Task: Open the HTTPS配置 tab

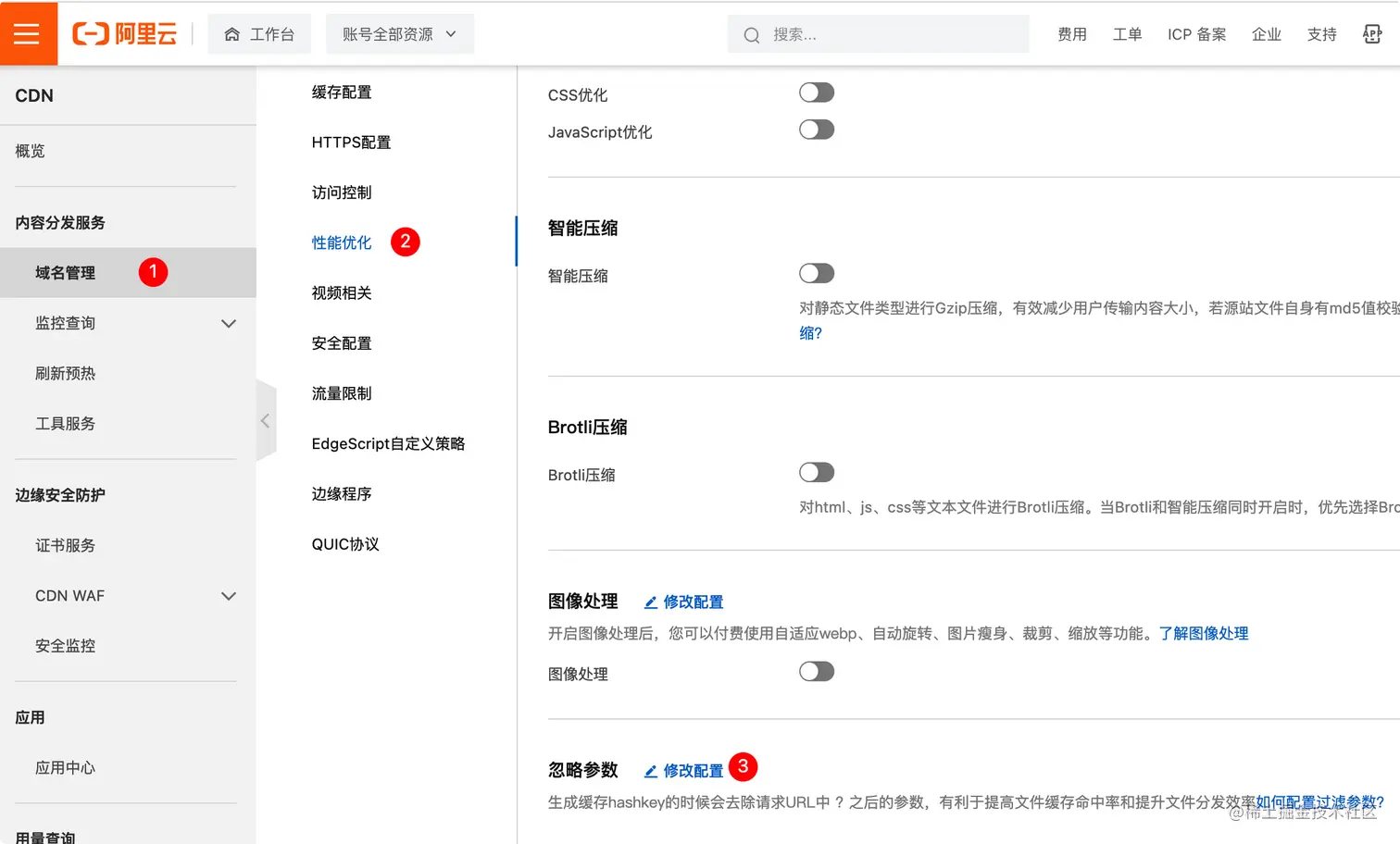Action: tap(351, 143)
